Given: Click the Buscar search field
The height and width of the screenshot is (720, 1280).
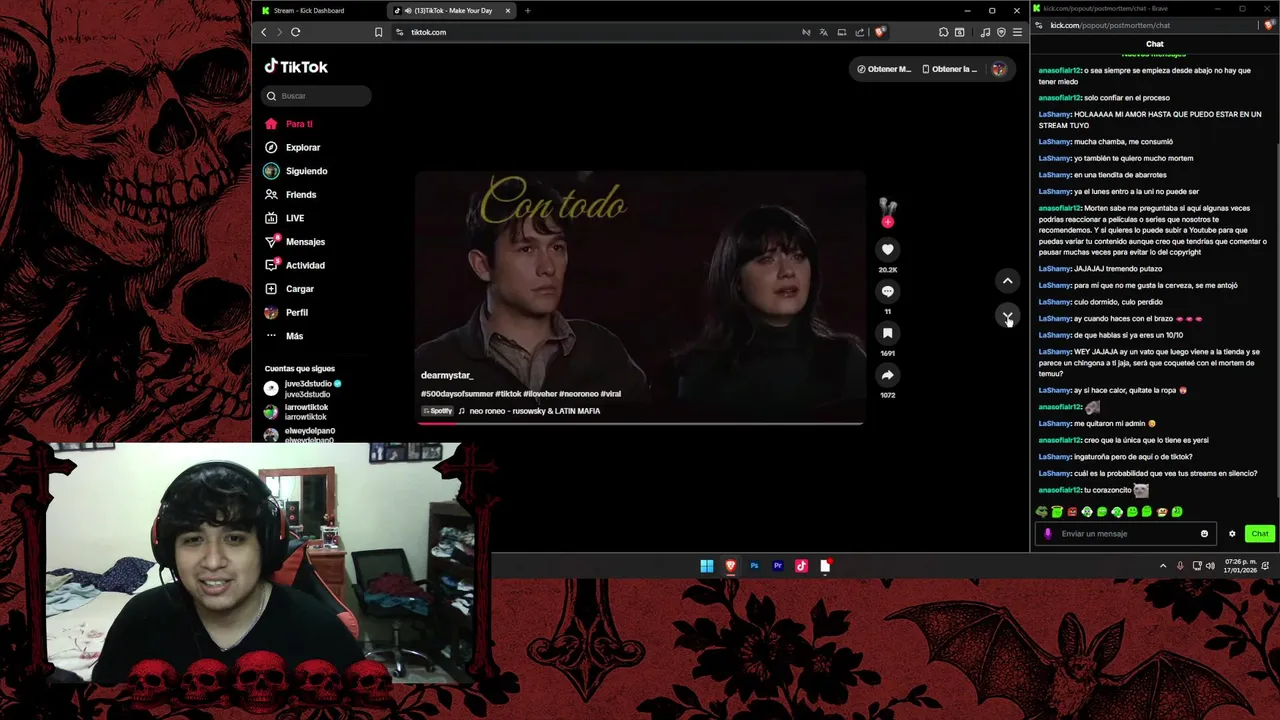Looking at the screenshot, I should pyautogui.click(x=317, y=96).
